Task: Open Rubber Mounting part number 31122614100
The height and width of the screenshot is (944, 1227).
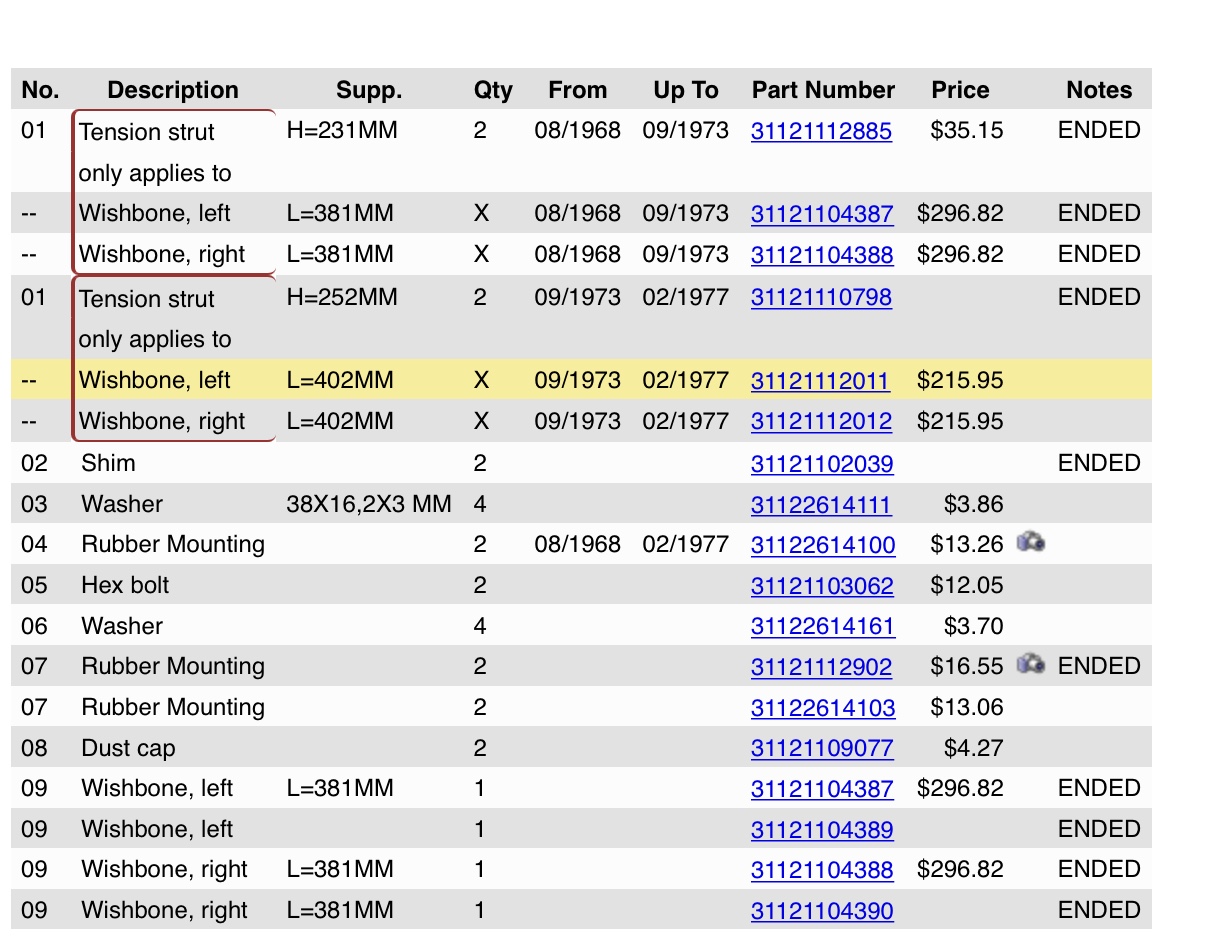Action: [823, 545]
